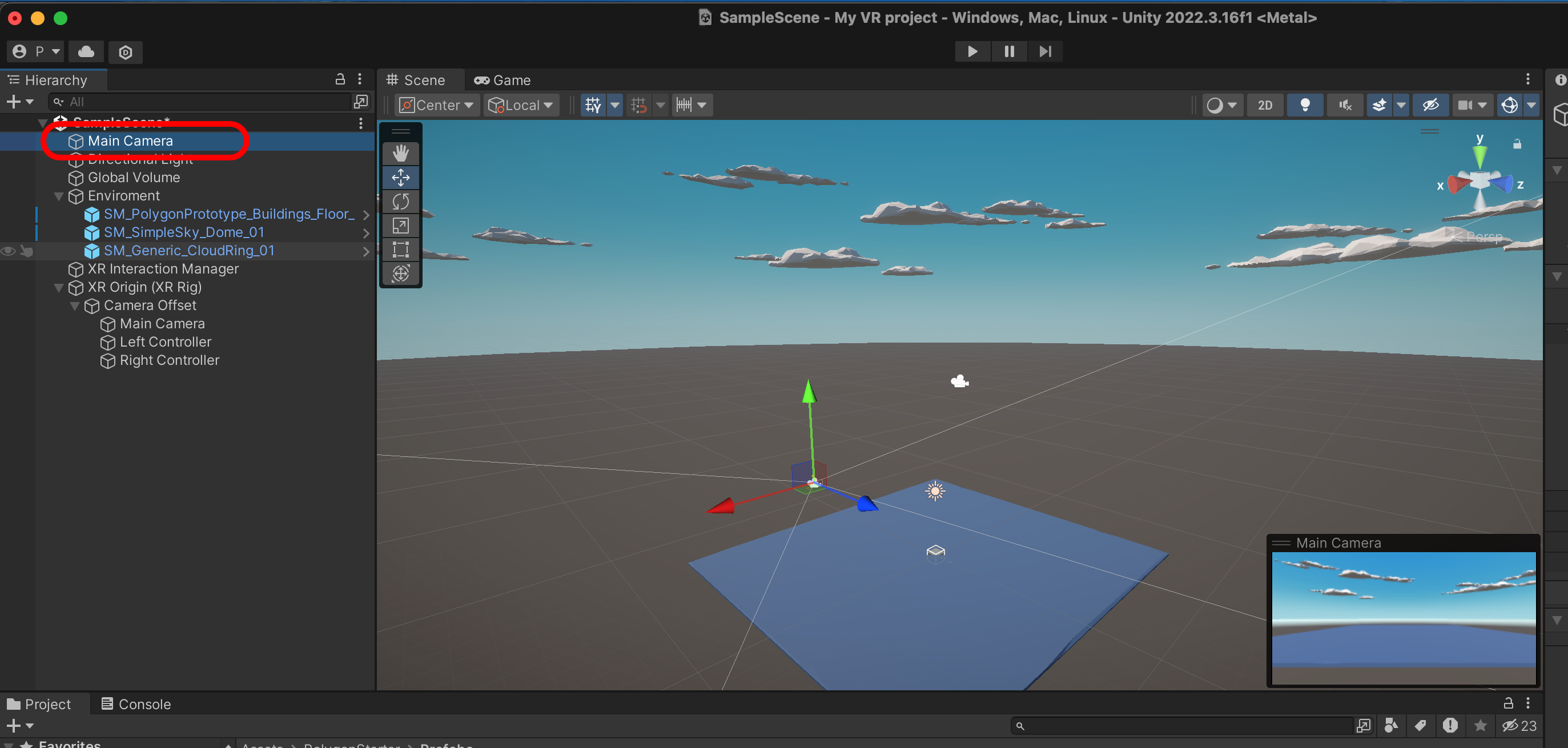Select the Rect transform tool
1568x748 pixels.
coord(400,250)
